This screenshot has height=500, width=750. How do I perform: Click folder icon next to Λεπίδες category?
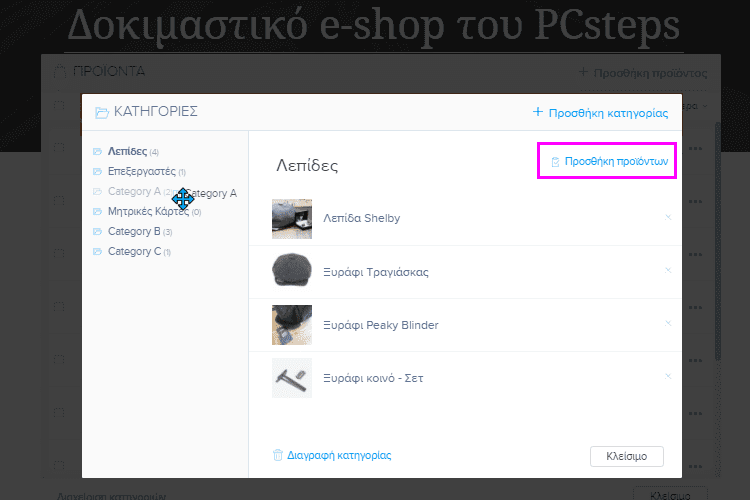[98, 152]
